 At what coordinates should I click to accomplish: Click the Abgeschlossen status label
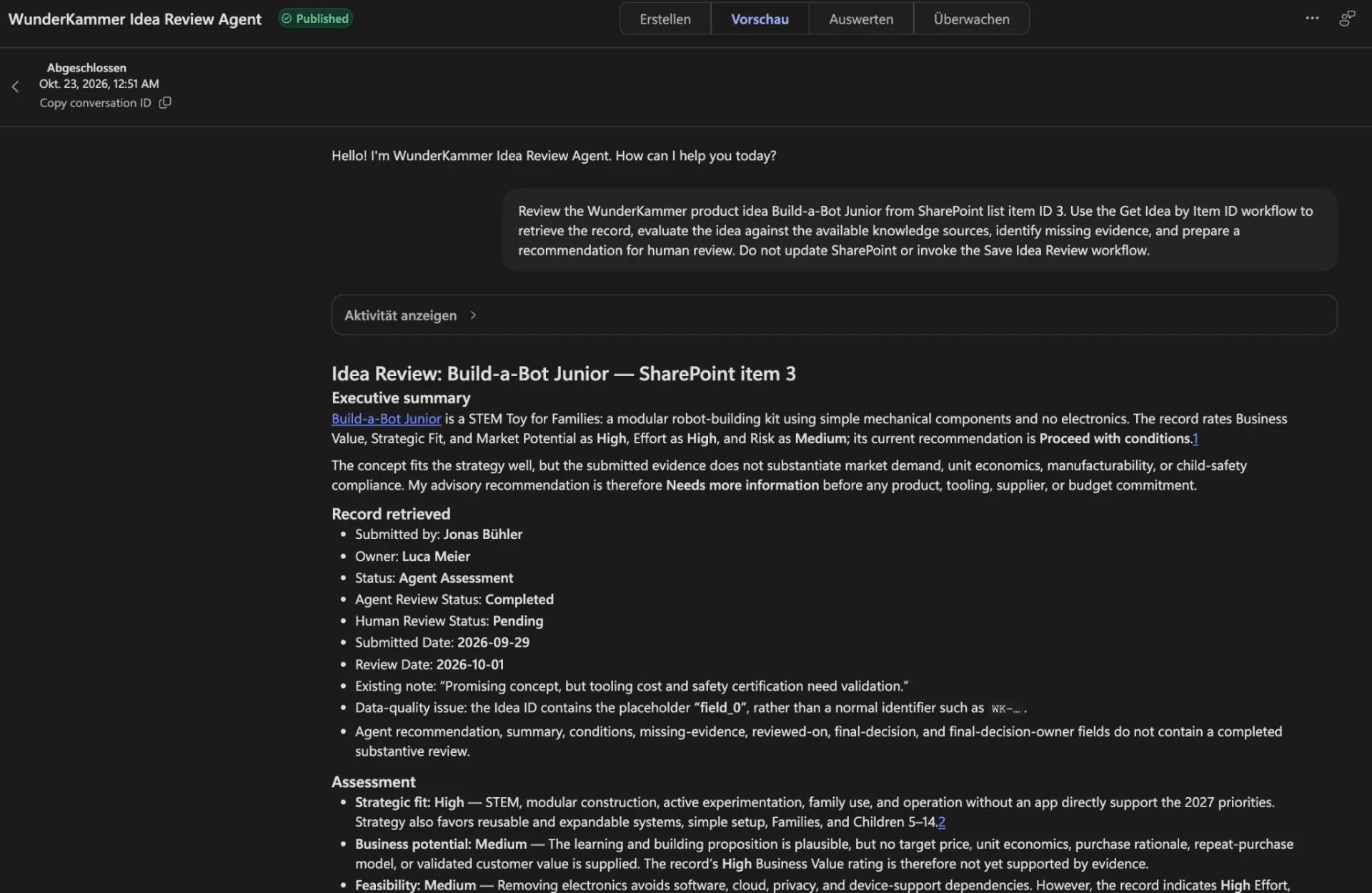(x=86, y=68)
